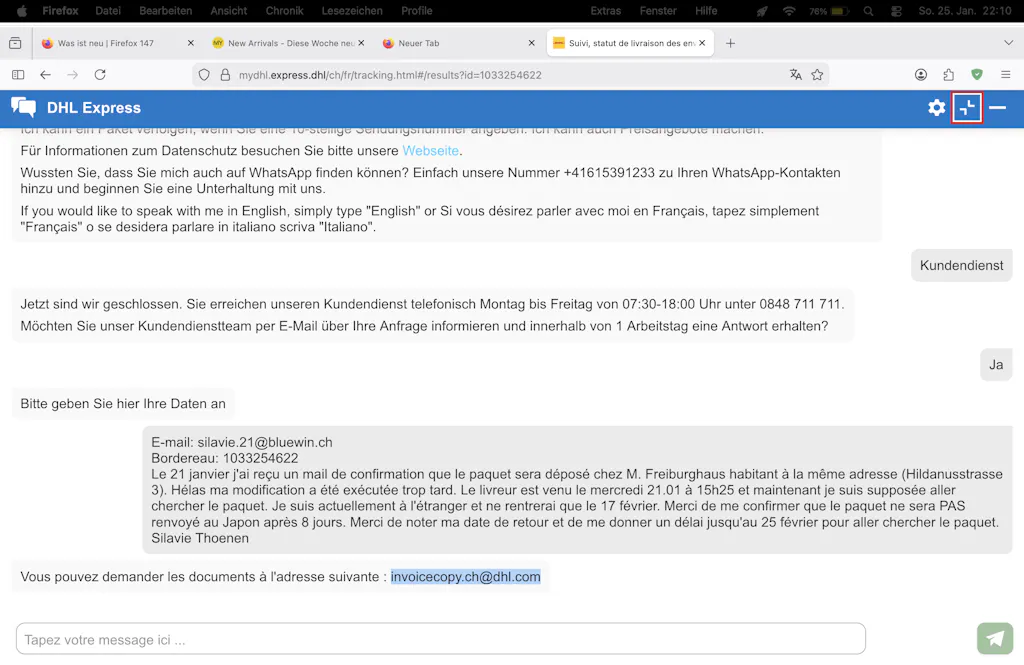Click the DHL Express chat bubbles logo
Image resolution: width=1024 pixels, height=665 pixels.
pos(24,108)
